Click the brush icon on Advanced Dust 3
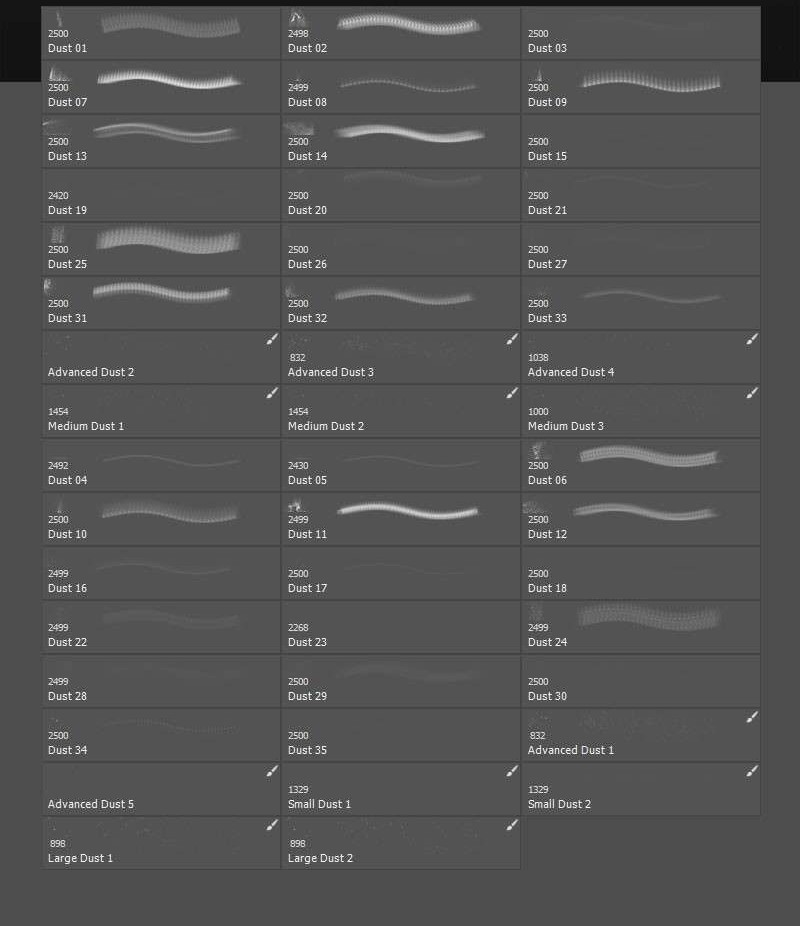This screenshot has height=926, width=800. point(512,340)
